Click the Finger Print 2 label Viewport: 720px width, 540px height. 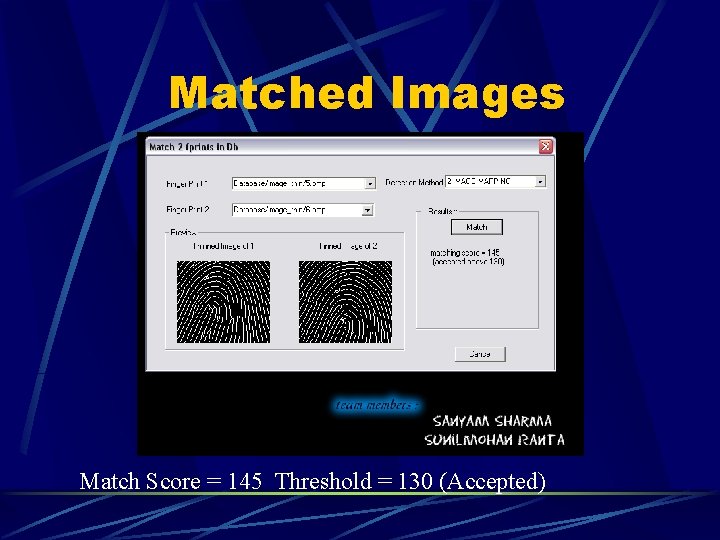pos(187,209)
